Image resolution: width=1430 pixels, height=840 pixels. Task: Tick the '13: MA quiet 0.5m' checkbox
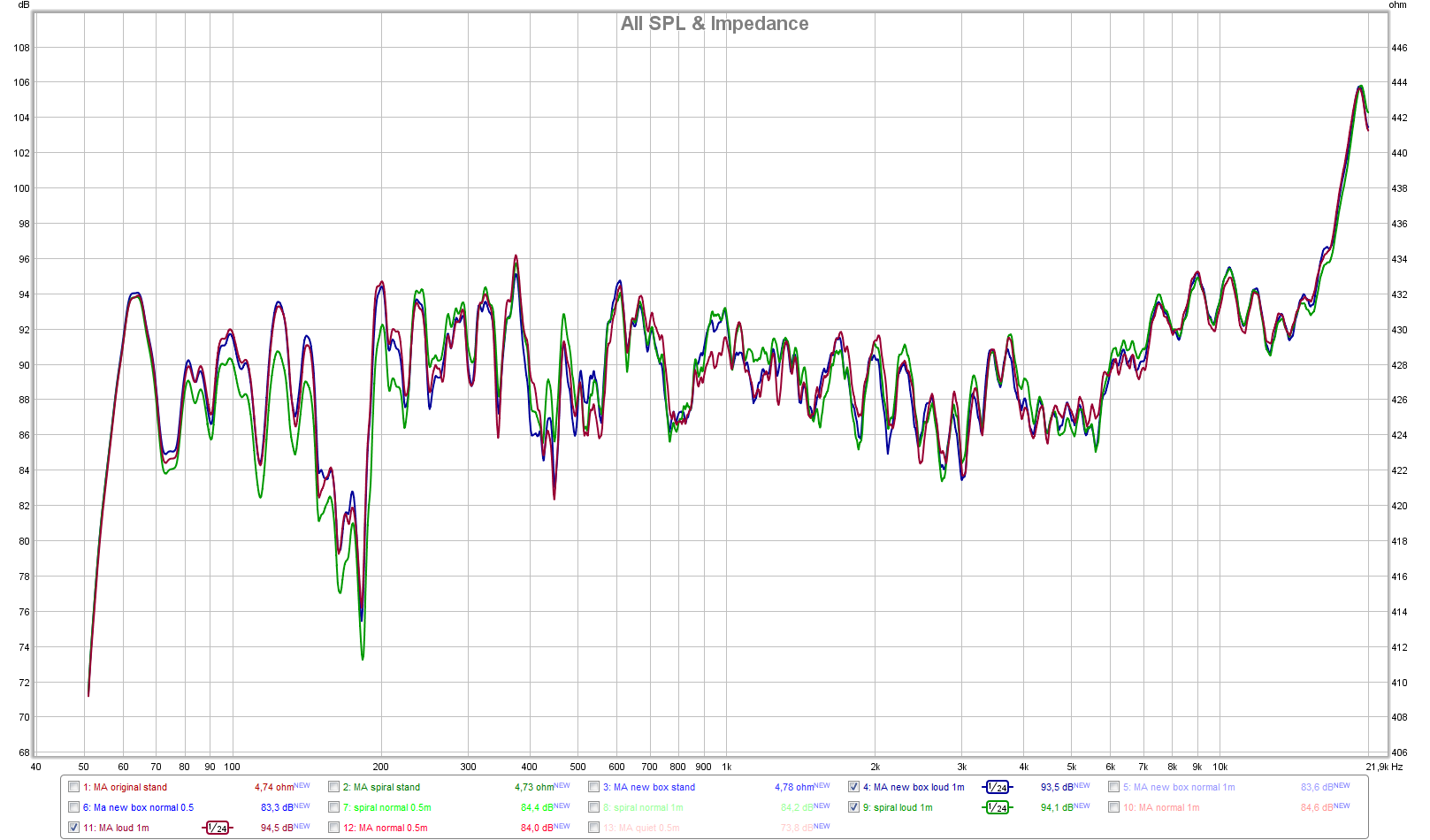coord(594,828)
